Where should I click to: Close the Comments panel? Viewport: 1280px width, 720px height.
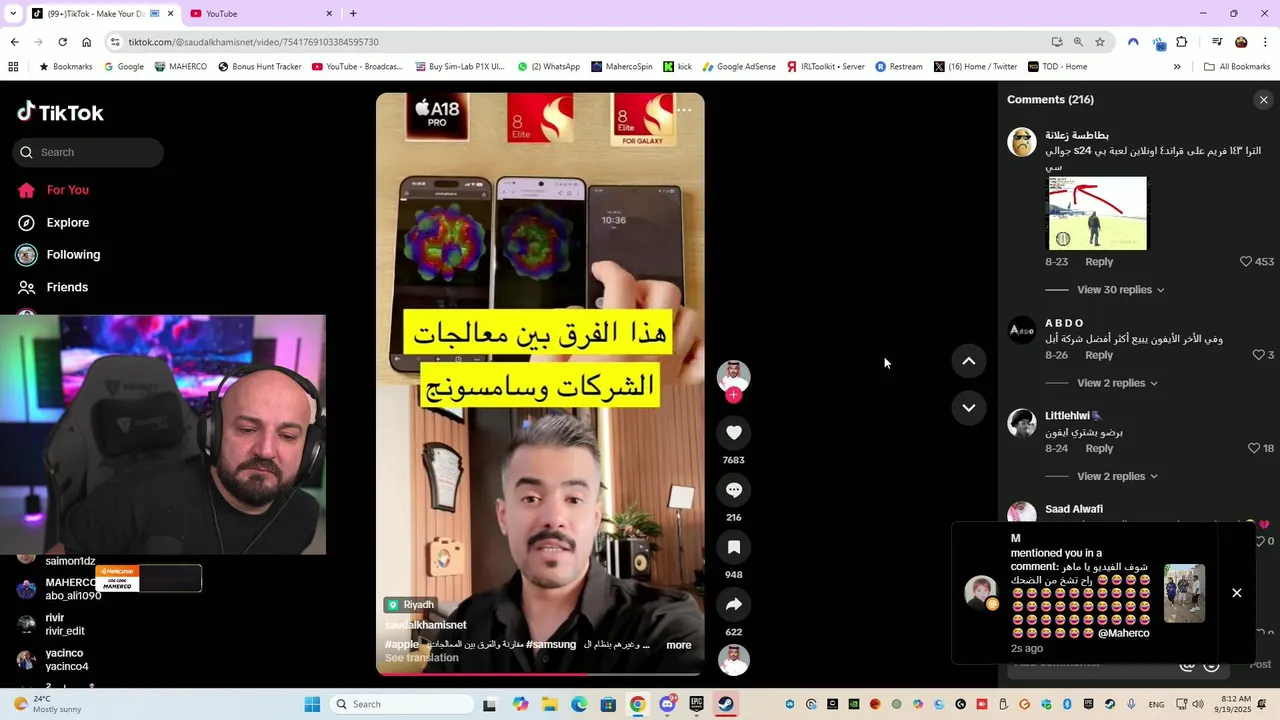(x=1263, y=100)
